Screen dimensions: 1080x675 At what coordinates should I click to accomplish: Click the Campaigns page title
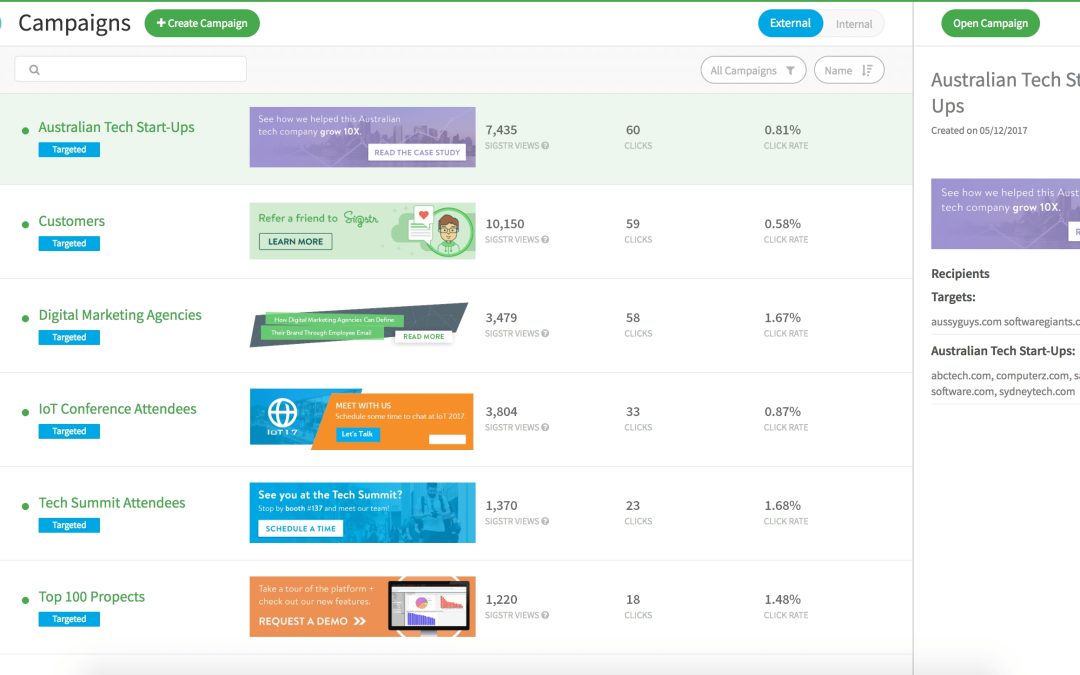pos(74,23)
